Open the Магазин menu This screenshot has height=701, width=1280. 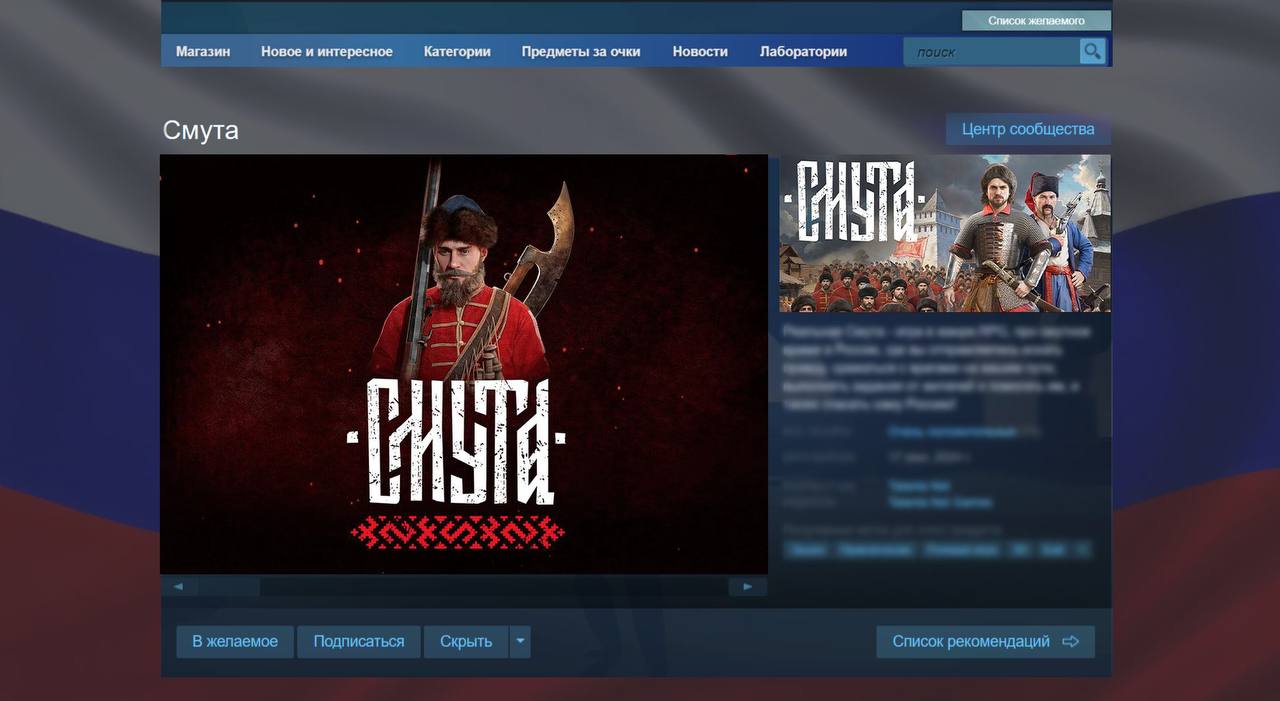[203, 51]
